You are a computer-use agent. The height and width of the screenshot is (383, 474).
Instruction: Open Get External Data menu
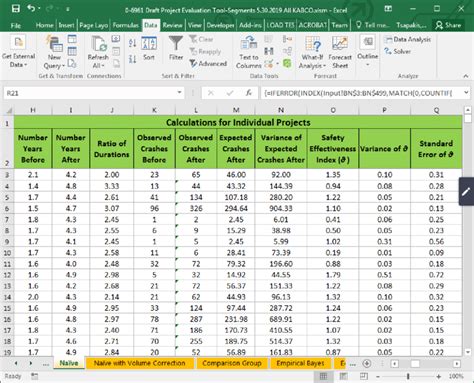pos(18,51)
